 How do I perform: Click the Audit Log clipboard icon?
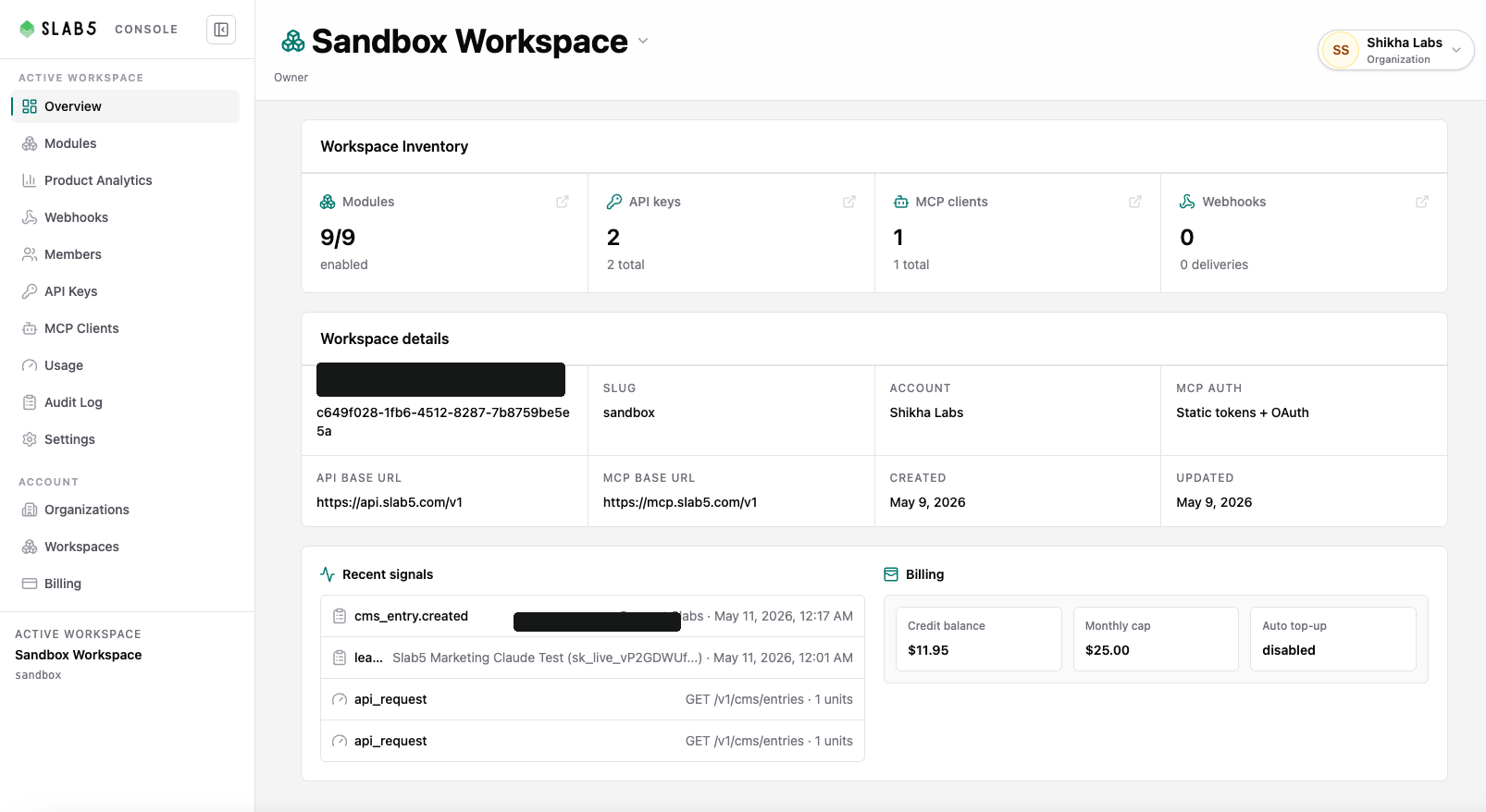point(30,402)
